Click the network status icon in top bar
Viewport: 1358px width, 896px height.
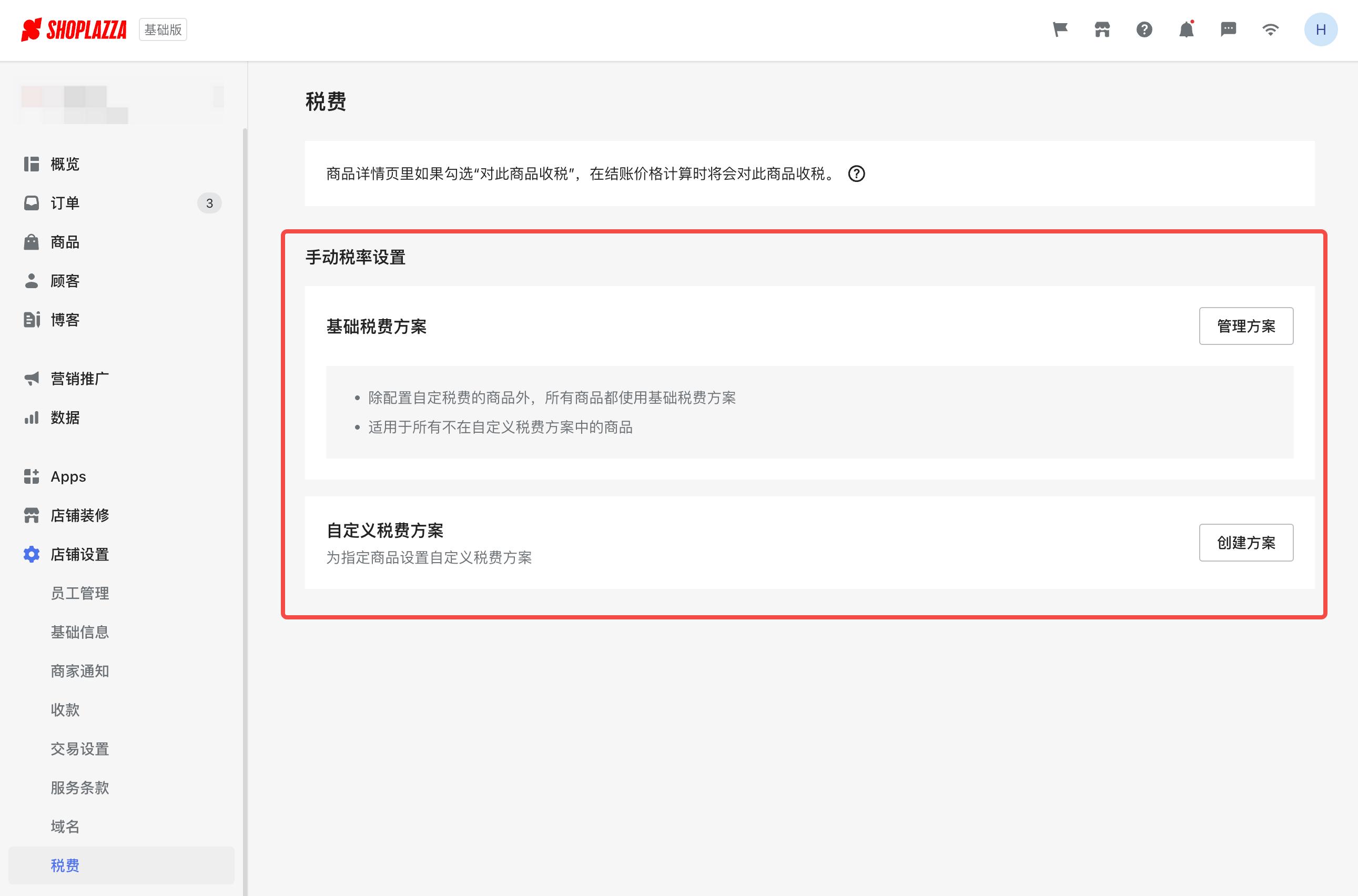pyautogui.click(x=1271, y=29)
